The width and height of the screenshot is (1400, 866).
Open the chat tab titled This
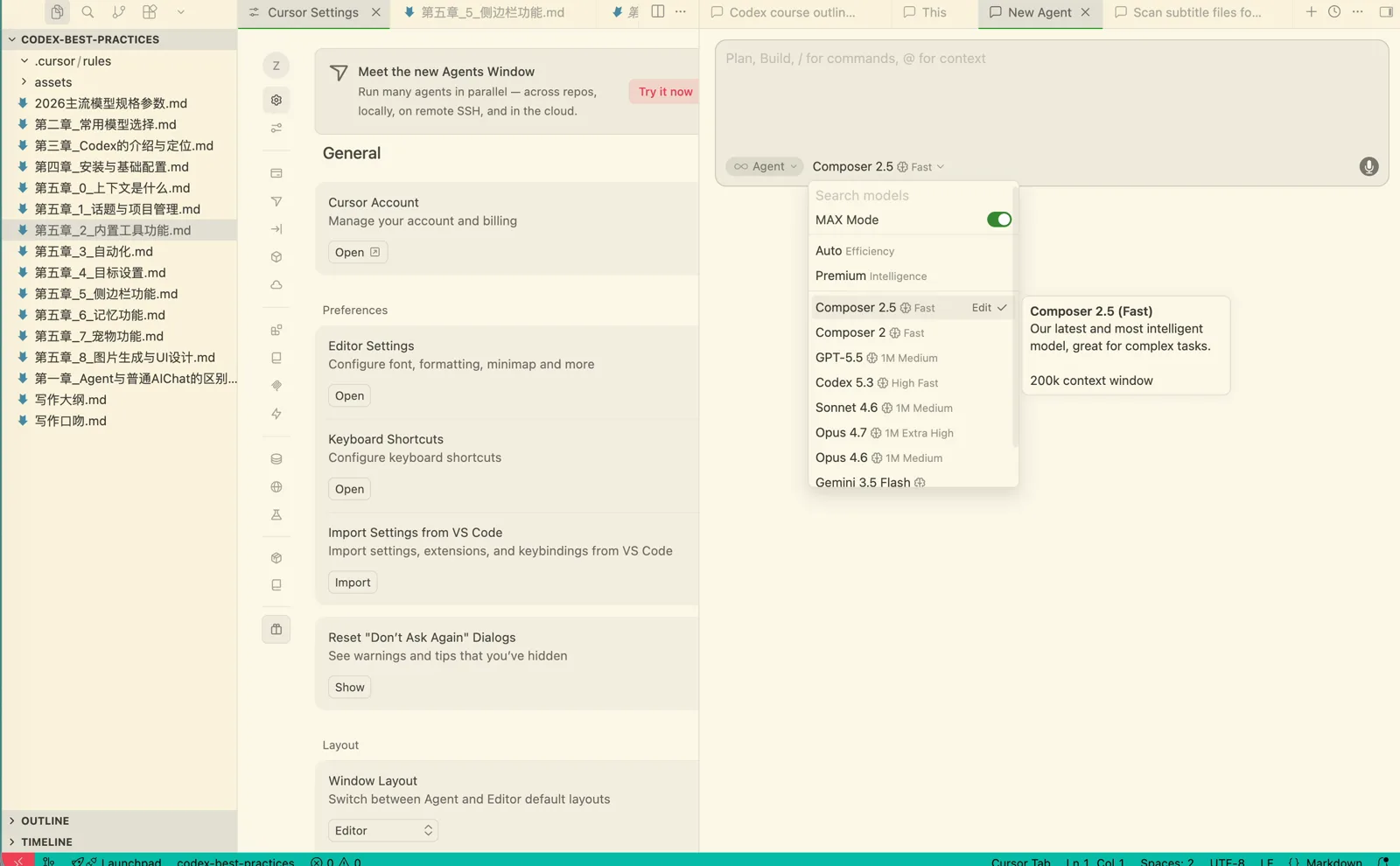coord(934,12)
